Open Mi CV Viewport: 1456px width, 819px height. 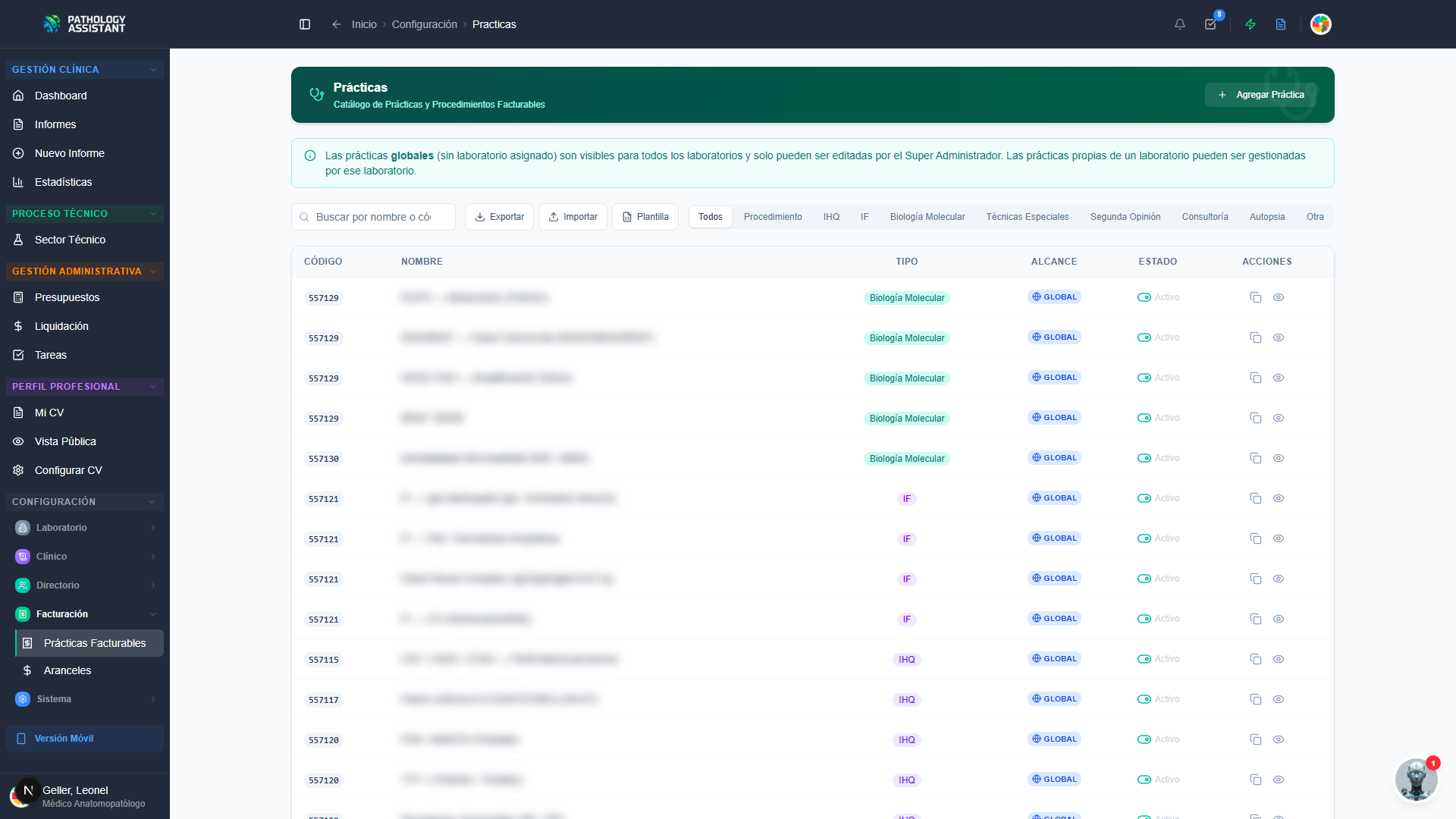(85, 413)
